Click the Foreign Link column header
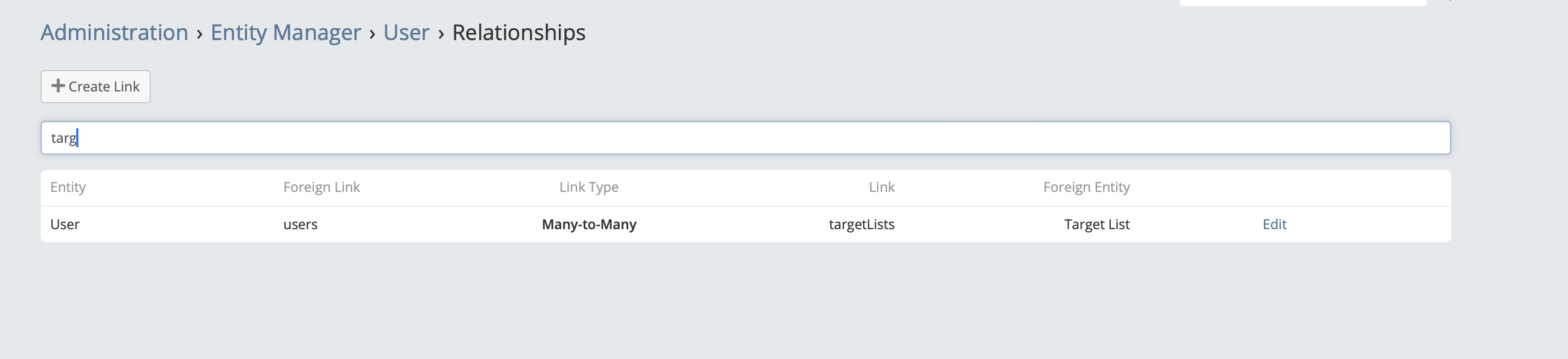The width and height of the screenshot is (1568, 359). 321,187
